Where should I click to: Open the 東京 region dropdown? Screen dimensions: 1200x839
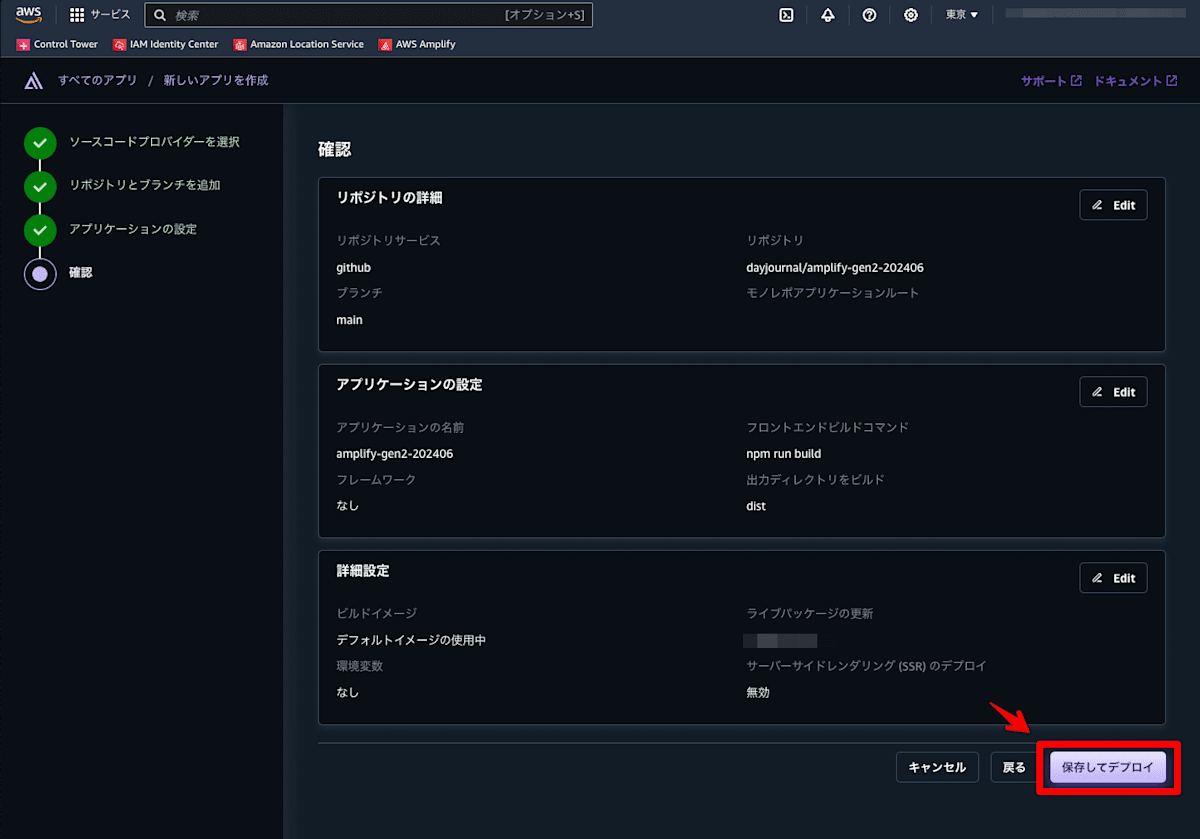point(962,15)
